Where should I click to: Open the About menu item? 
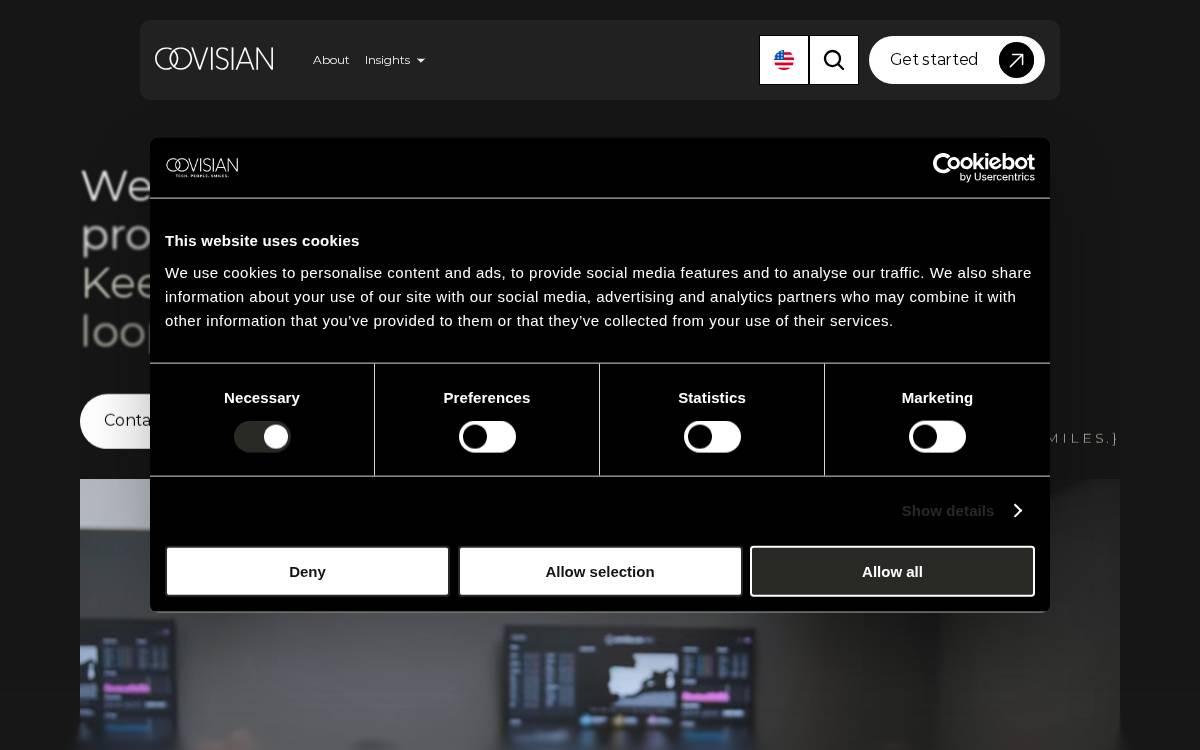[331, 60]
